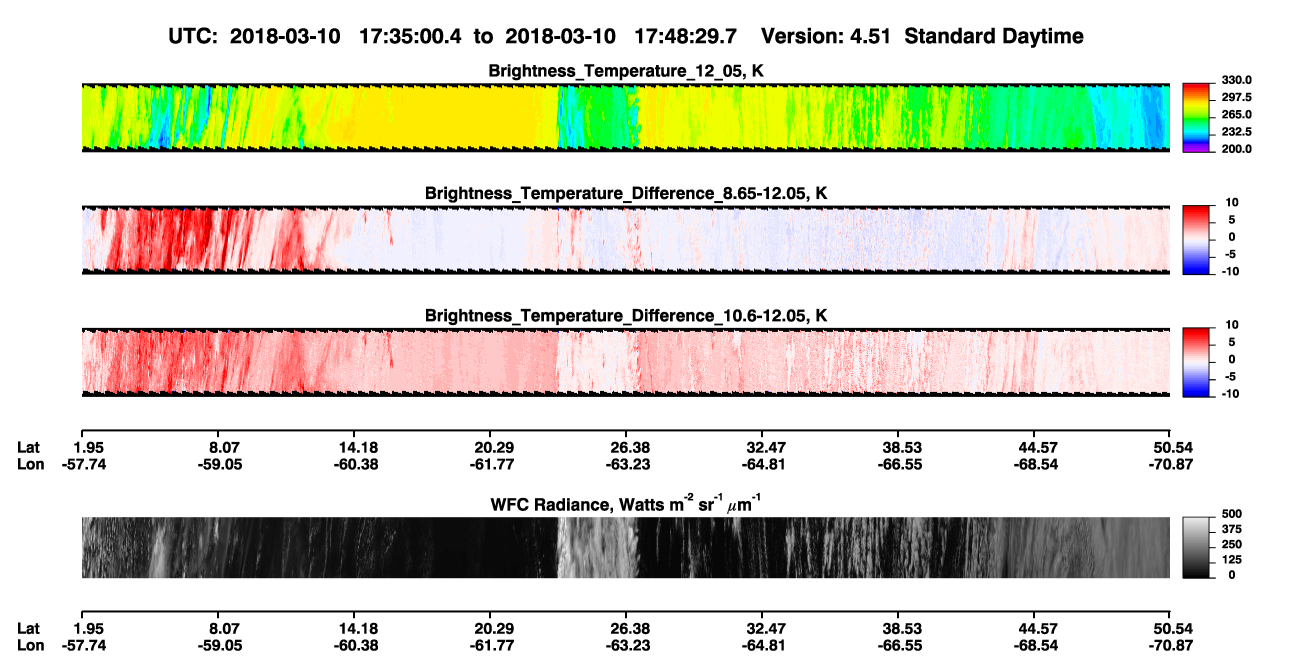1300x667 pixels.
Task: Select the 10.6-12.05 temperature difference image strip
Action: pos(625,362)
